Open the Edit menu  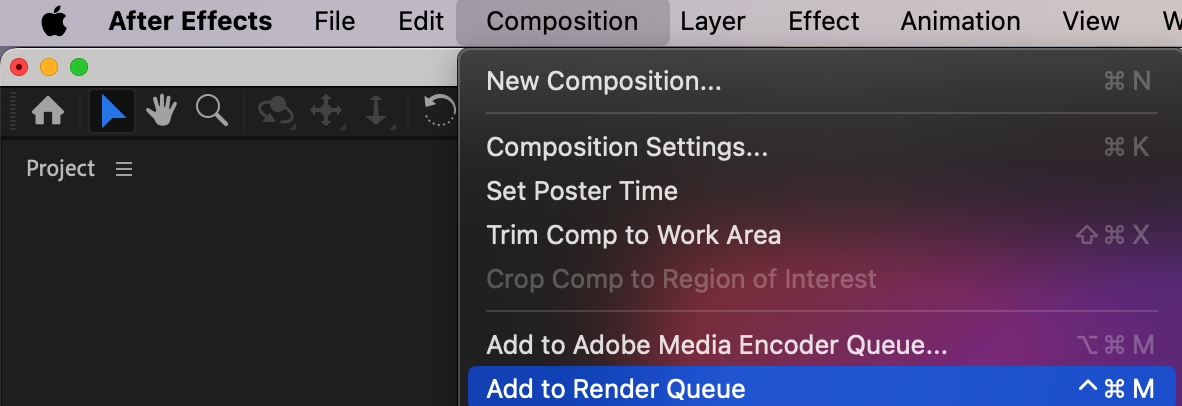click(420, 21)
